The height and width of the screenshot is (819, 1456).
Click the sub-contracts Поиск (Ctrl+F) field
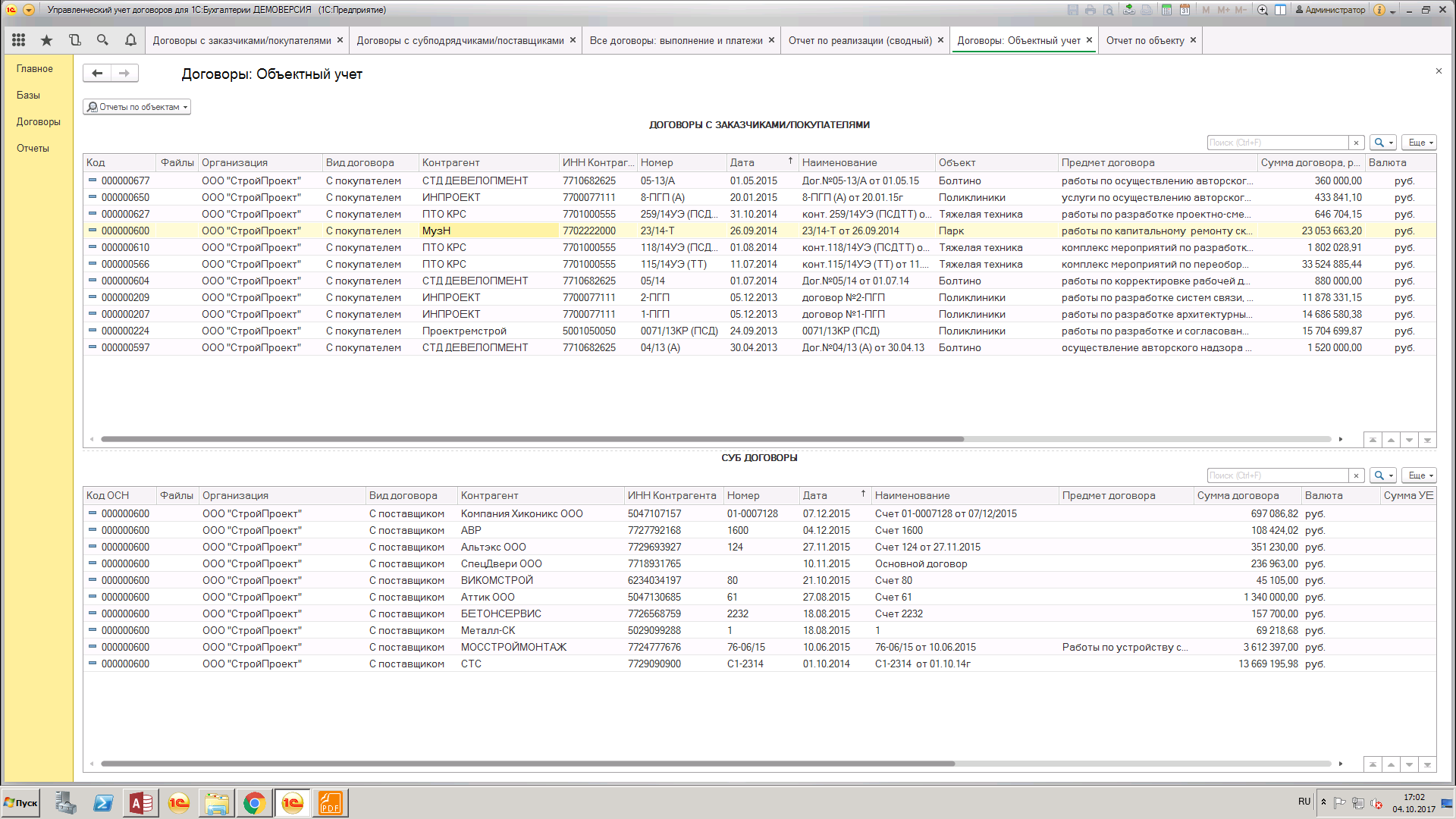(x=1278, y=475)
